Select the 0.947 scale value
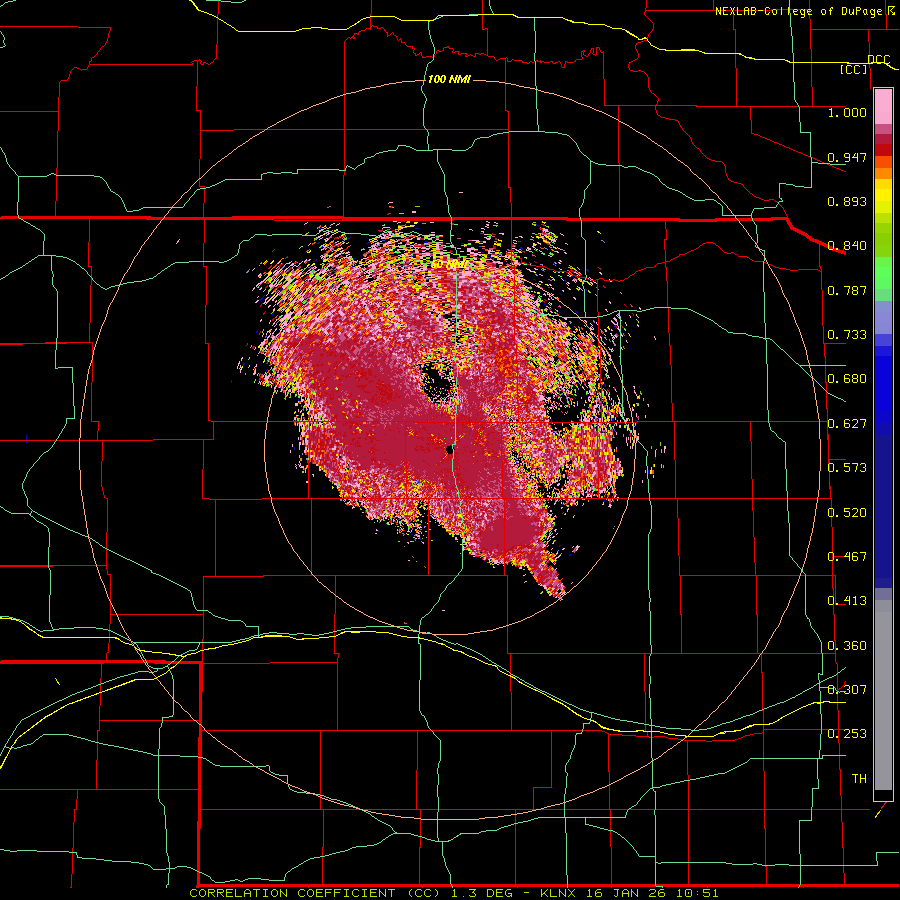The height and width of the screenshot is (900, 900). [847, 157]
